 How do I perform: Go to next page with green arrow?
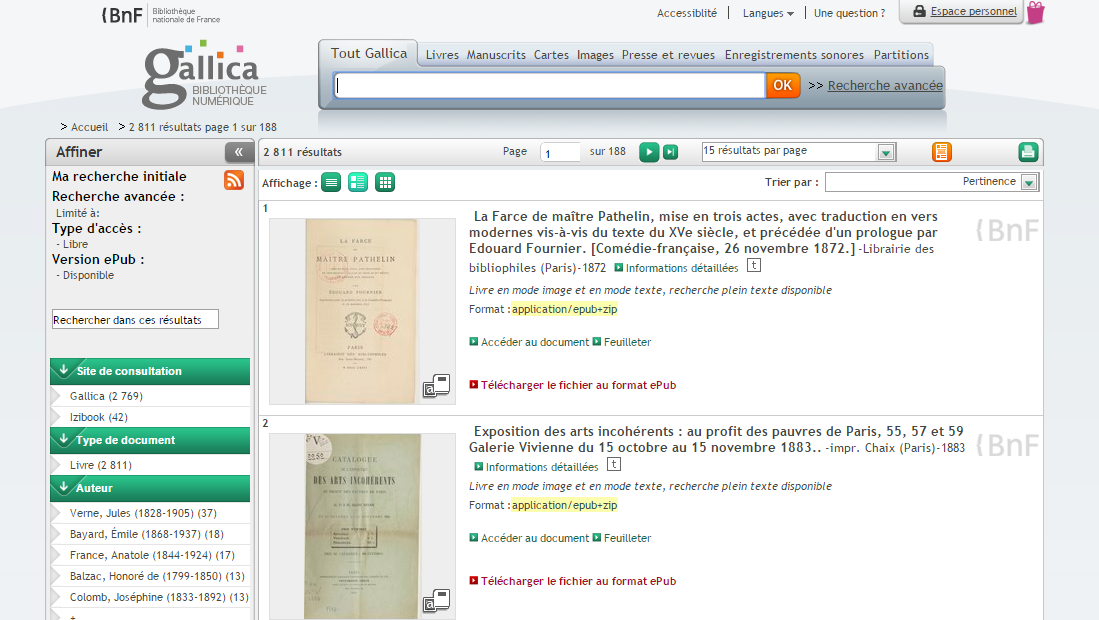pos(649,152)
